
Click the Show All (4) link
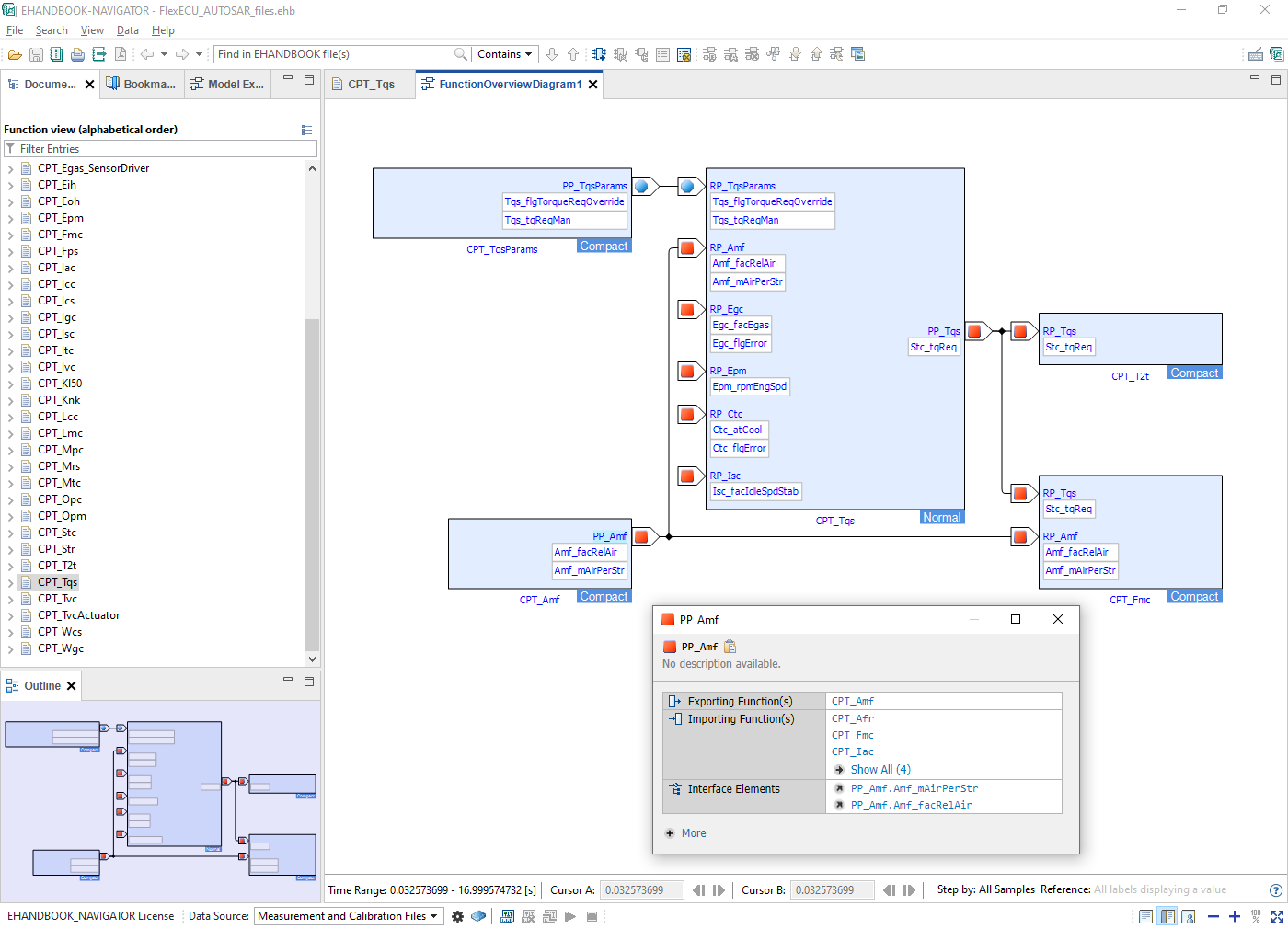tap(880, 770)
